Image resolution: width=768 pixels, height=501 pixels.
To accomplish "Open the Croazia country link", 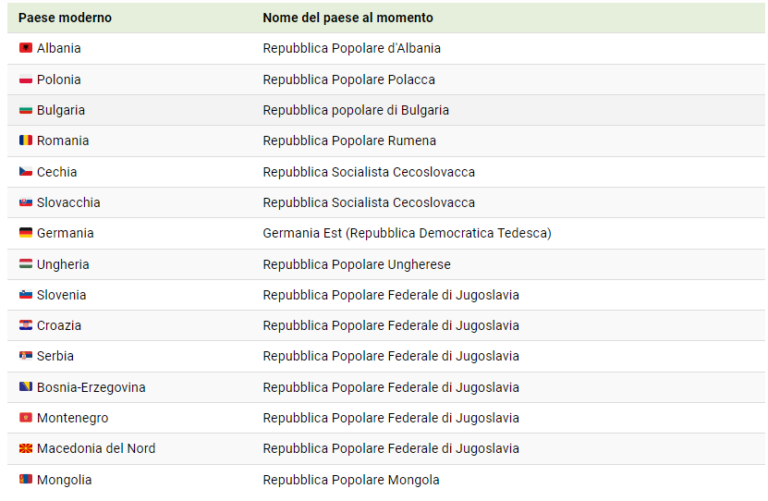I will 59,326.
